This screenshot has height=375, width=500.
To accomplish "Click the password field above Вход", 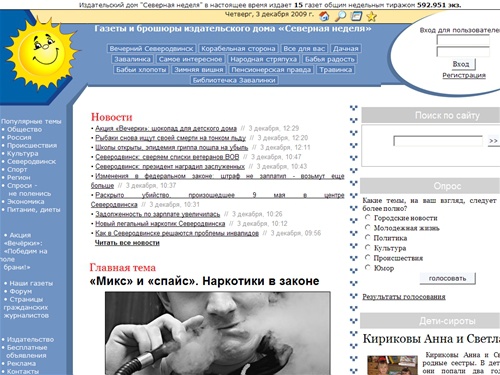I will point(463,52).
